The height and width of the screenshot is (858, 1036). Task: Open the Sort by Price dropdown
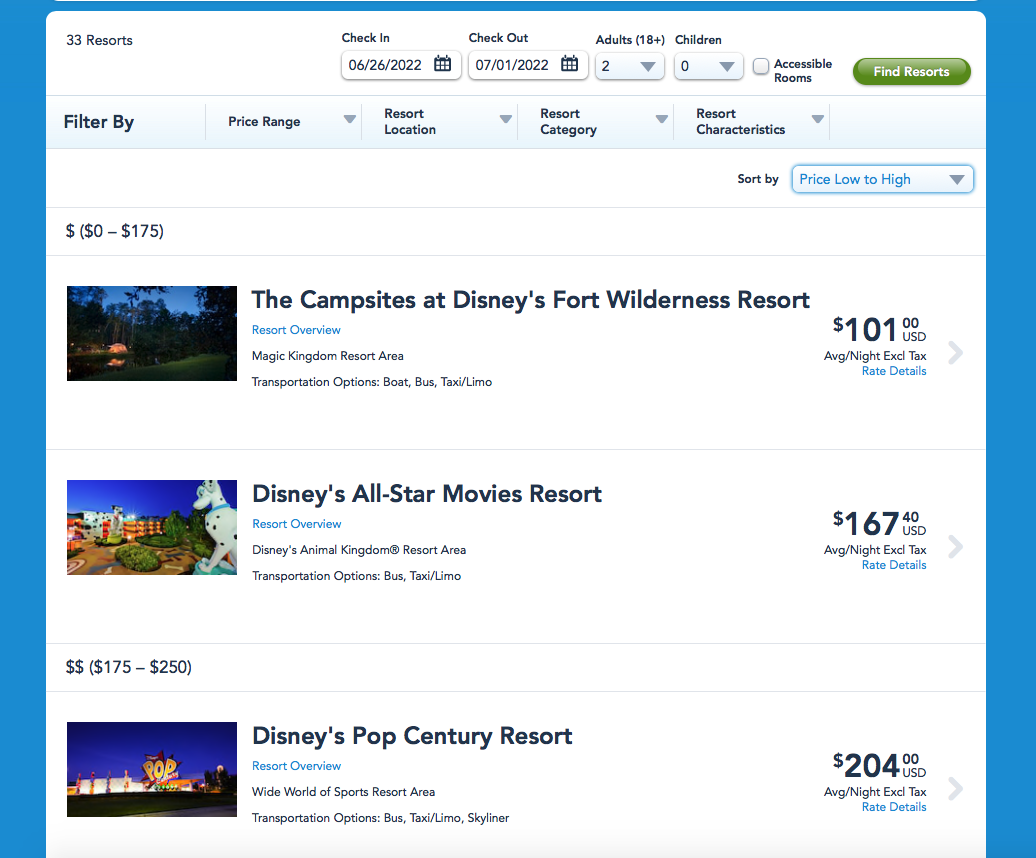click(882, 180)
